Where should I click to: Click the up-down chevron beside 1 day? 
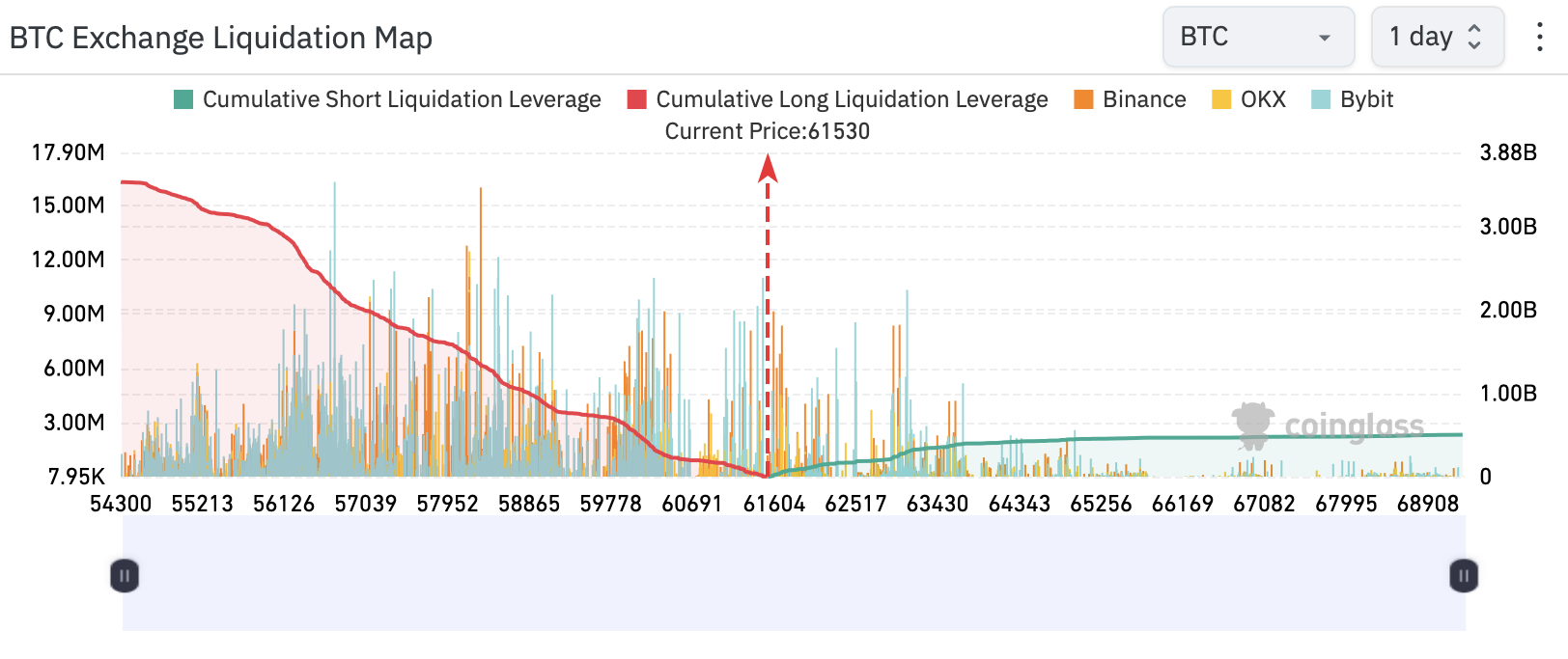1474,38
